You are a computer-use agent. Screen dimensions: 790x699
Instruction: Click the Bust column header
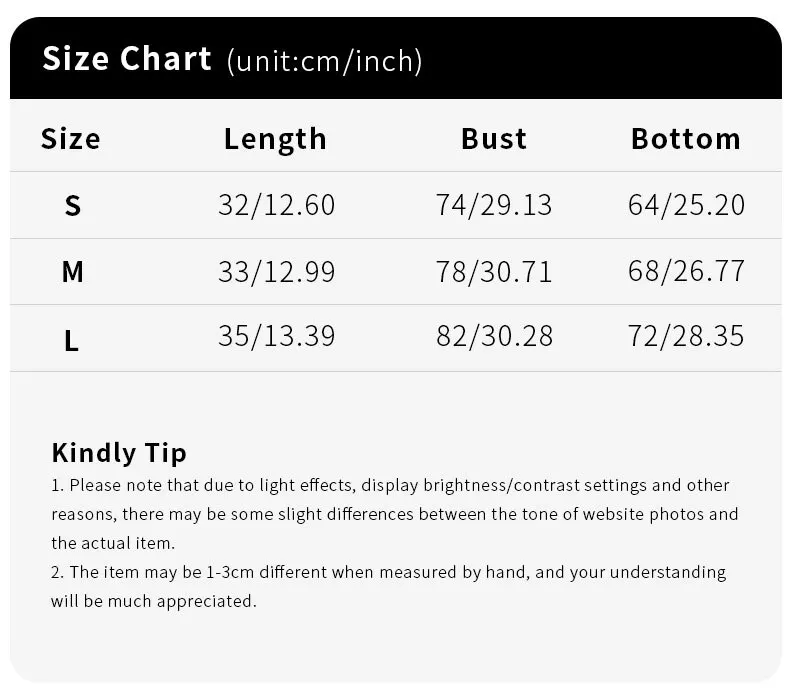494,139
